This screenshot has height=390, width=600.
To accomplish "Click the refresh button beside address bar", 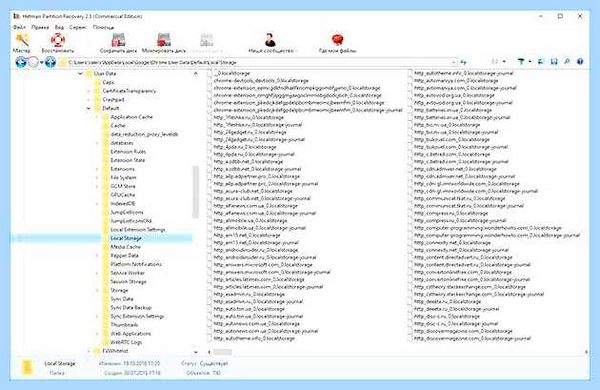I will point(463,62).
